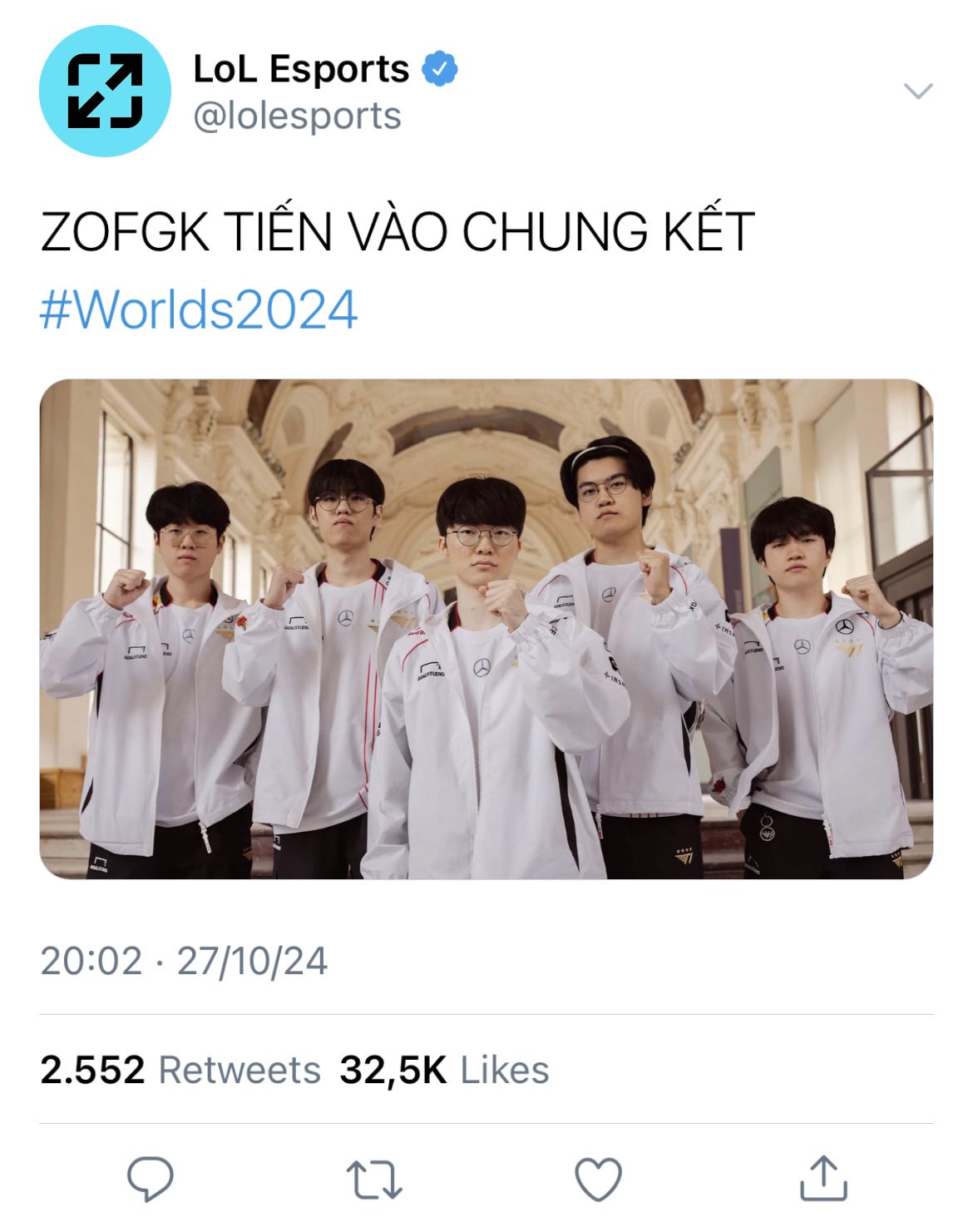
Task: Retweet using the arrows icon
Action: (x=374, y=1179)
